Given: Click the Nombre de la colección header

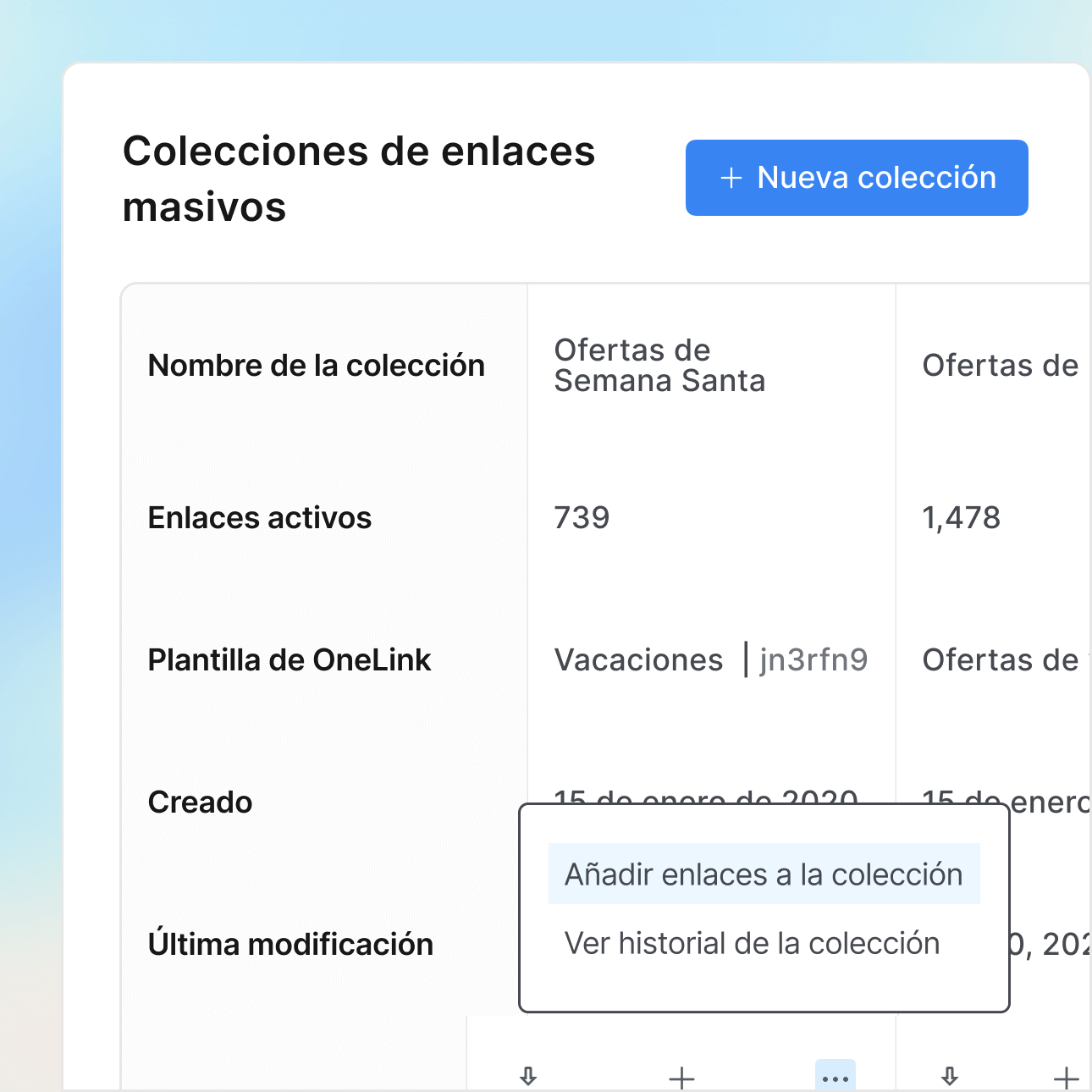Looking at the screenshot, I should pos(317,365).
